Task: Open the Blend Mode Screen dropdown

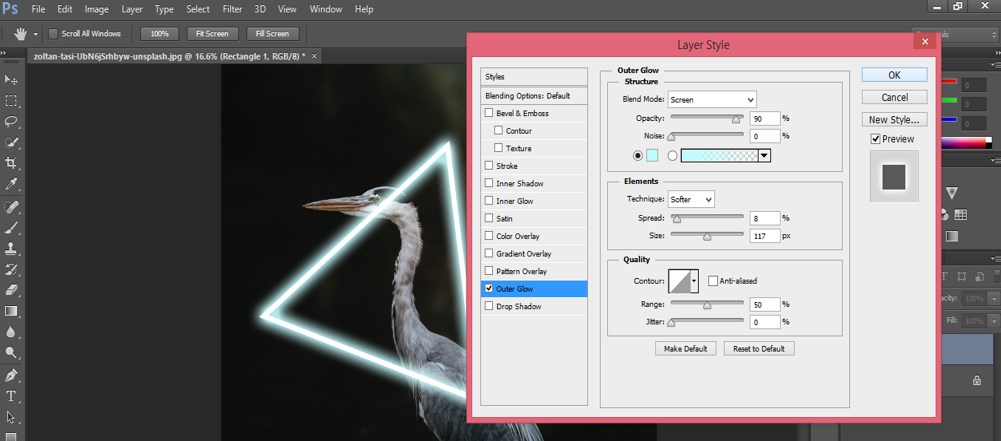Action: tap(712, 100)
